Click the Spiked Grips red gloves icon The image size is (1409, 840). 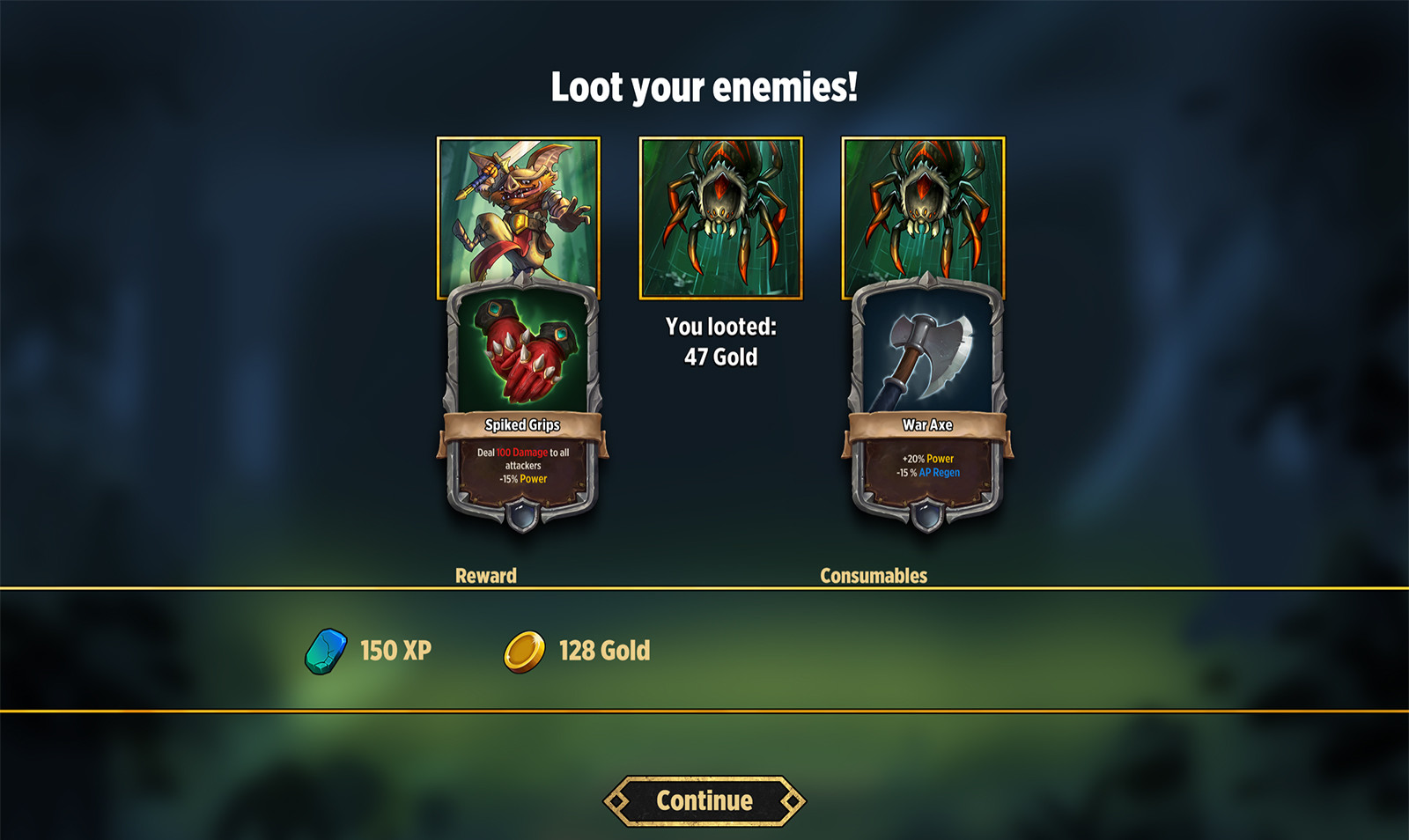523,350
